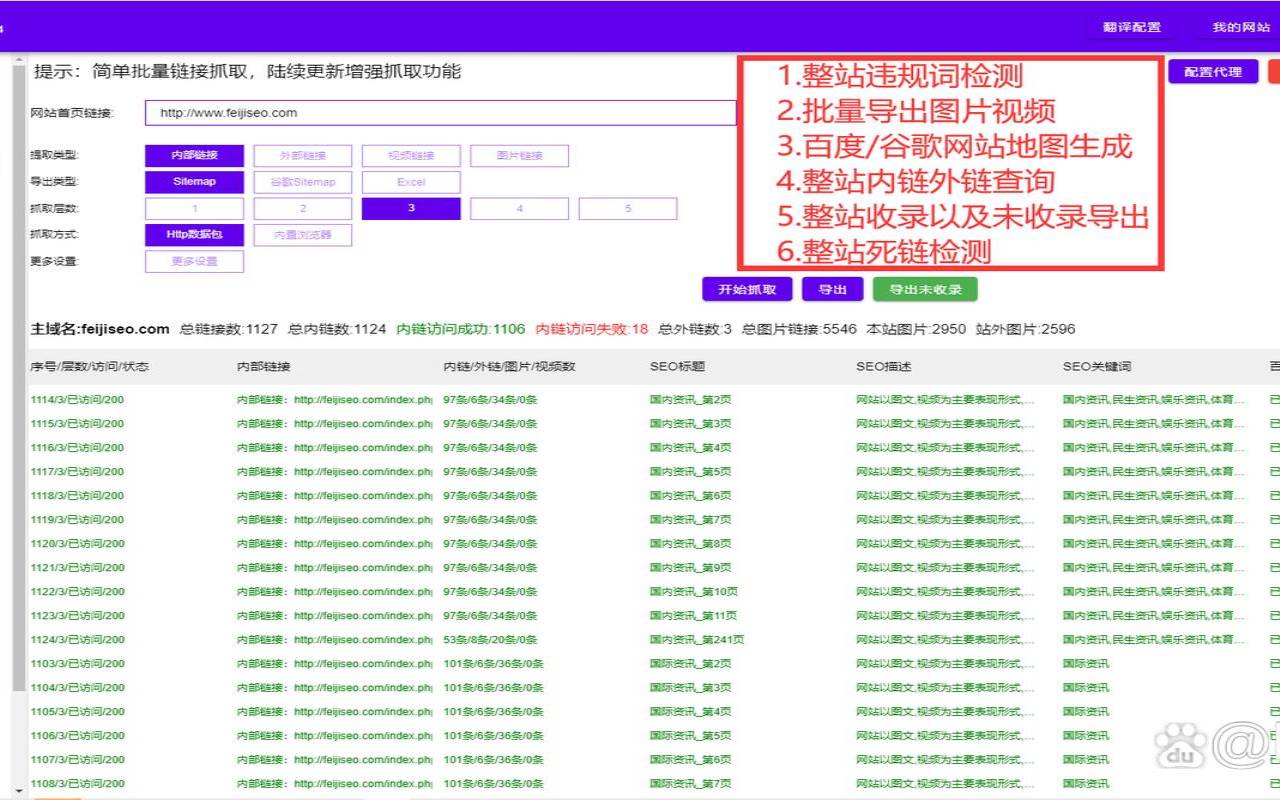1280x800 pixels.
Task: Open the 更多设置 options
Action: click(x=195, y=260)
